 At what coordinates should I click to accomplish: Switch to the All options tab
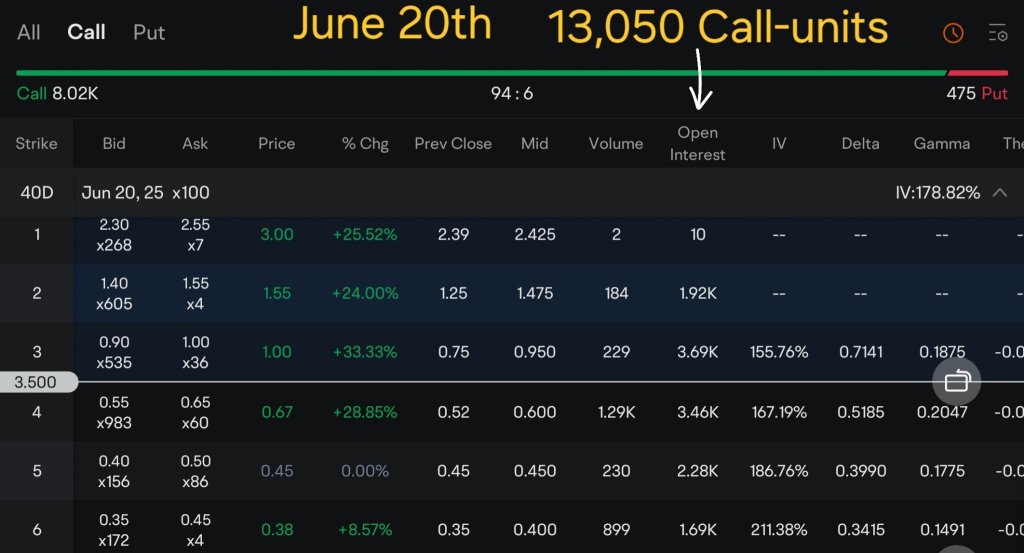29,32
